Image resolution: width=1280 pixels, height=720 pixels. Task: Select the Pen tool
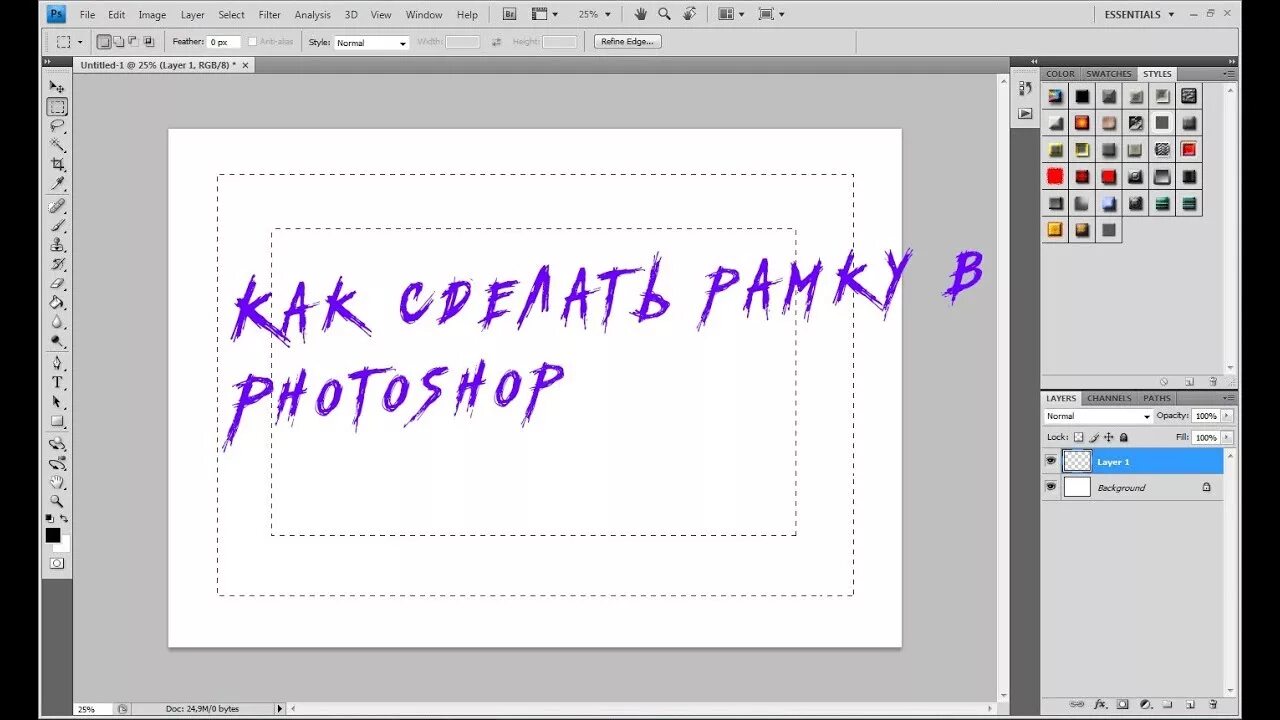(x=57, y=363)
